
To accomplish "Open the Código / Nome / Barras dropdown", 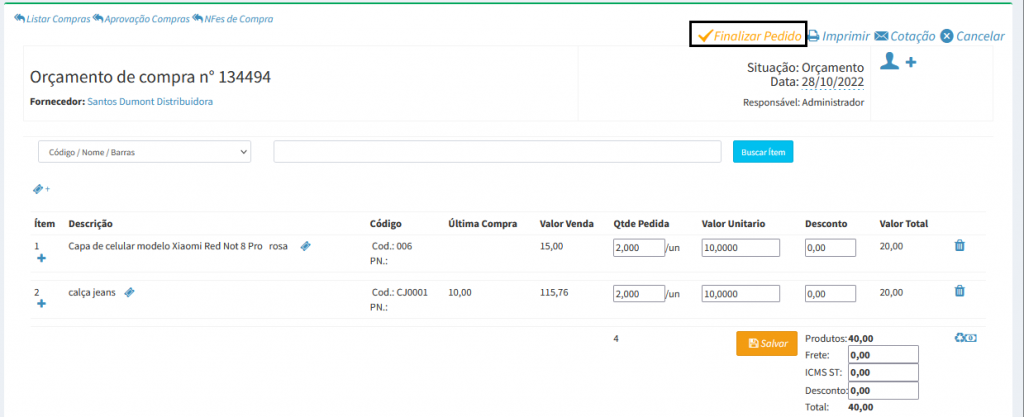I will [x=144, y=151].
